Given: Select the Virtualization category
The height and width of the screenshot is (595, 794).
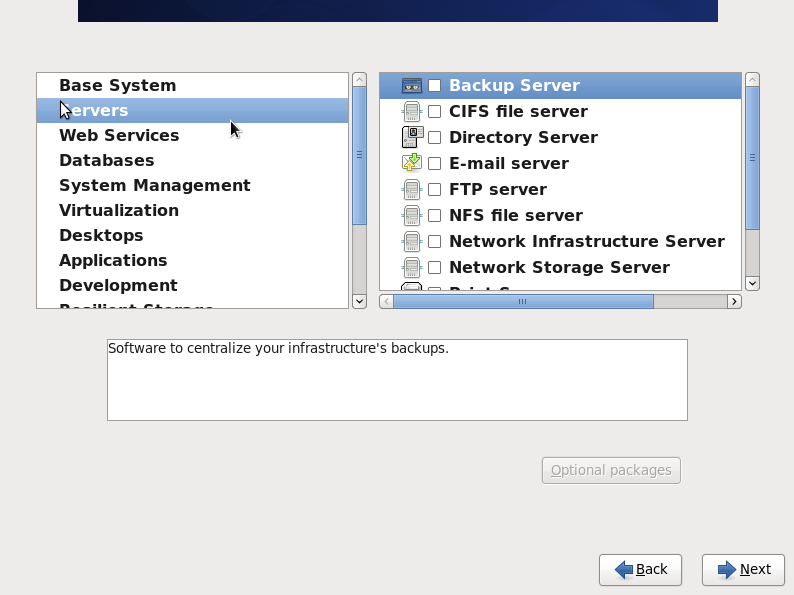Looking at the screenshot, I should (118, 210).
